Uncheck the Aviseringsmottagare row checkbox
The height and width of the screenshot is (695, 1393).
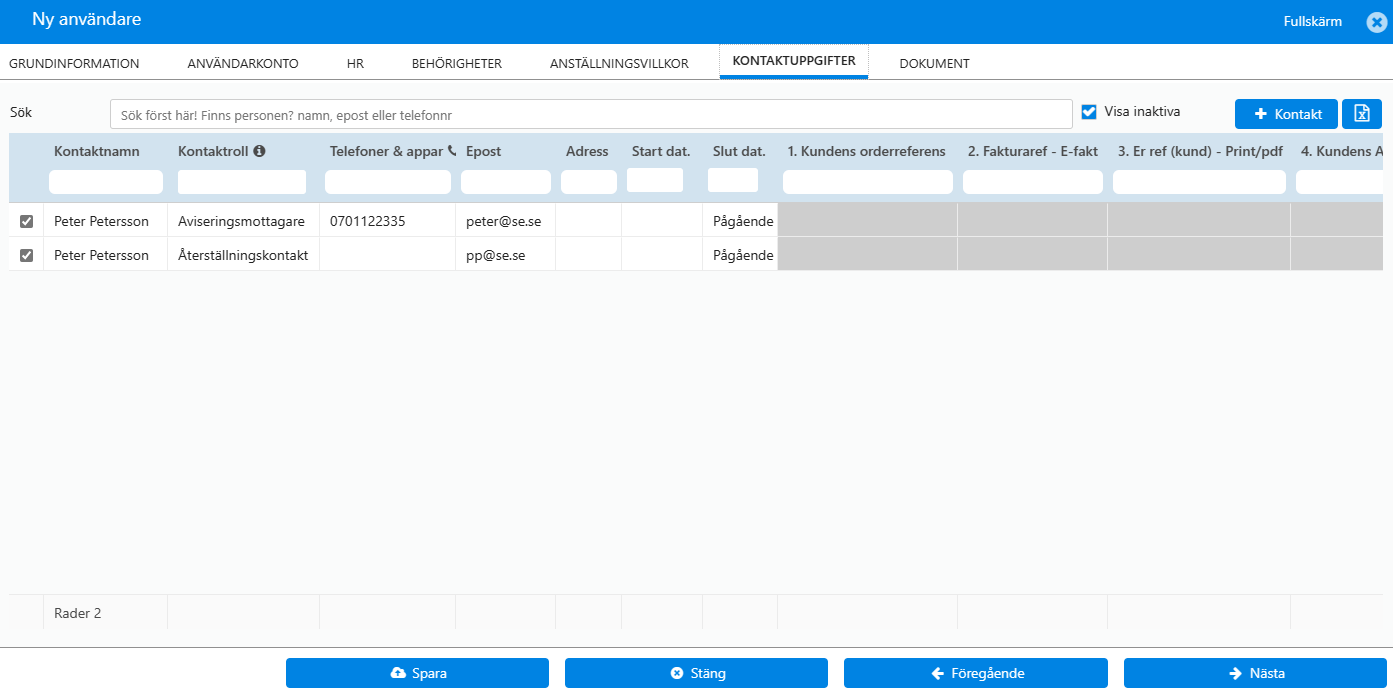pyautogui.click(x=27, y=221)
